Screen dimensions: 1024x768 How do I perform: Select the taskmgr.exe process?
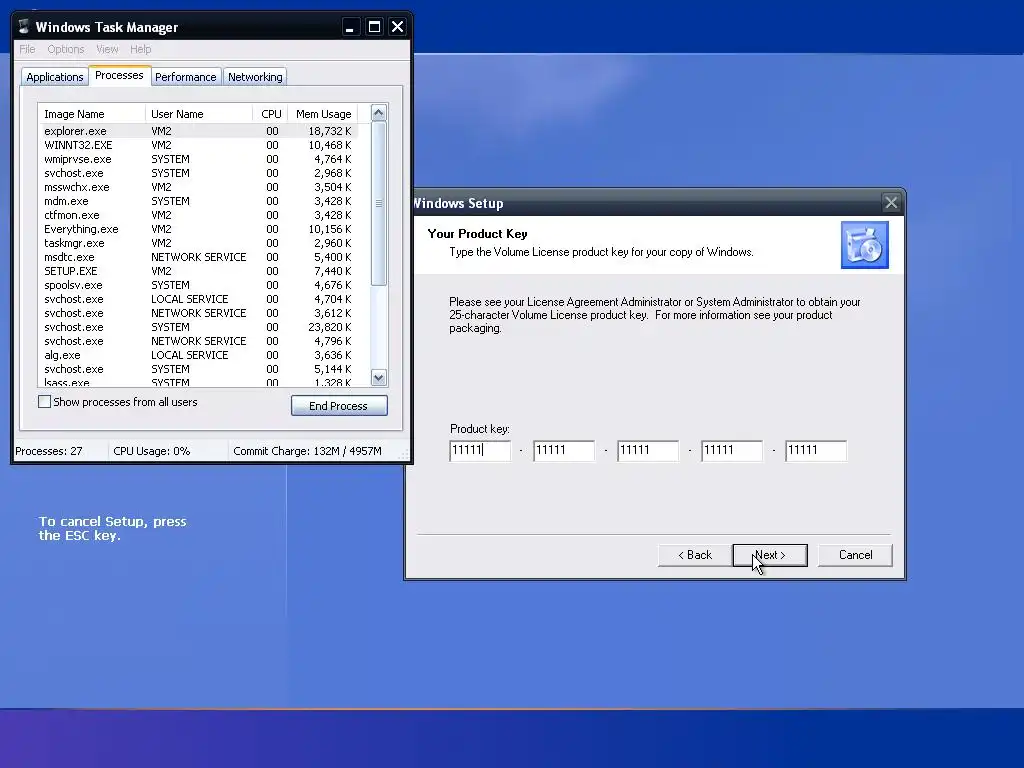click(x=199, y=243)
